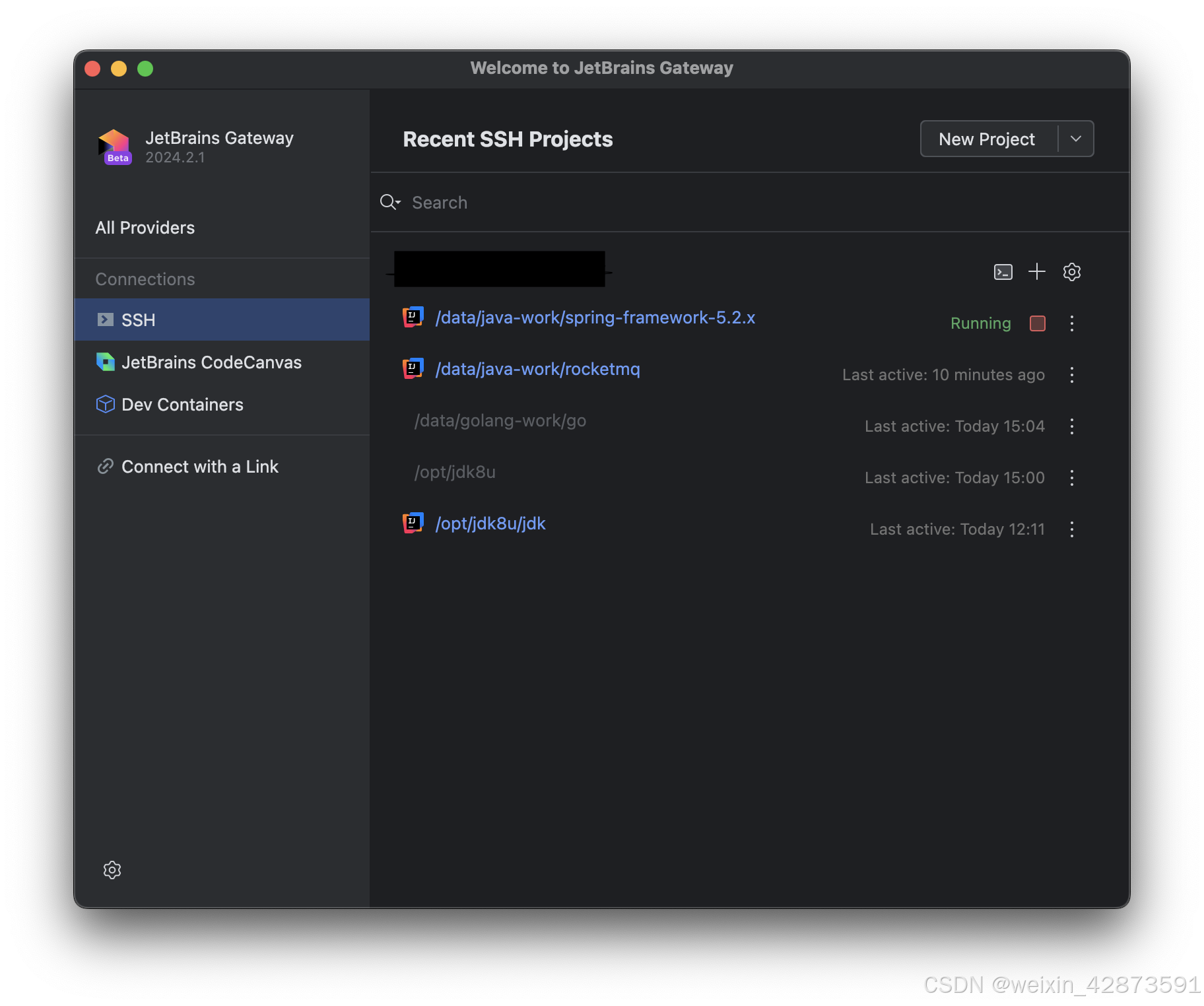The width and height of the screenshot is (1204, 1006).
Task: Click 'Last active: Today 15:04' text
Action: [x=954, y=426]
